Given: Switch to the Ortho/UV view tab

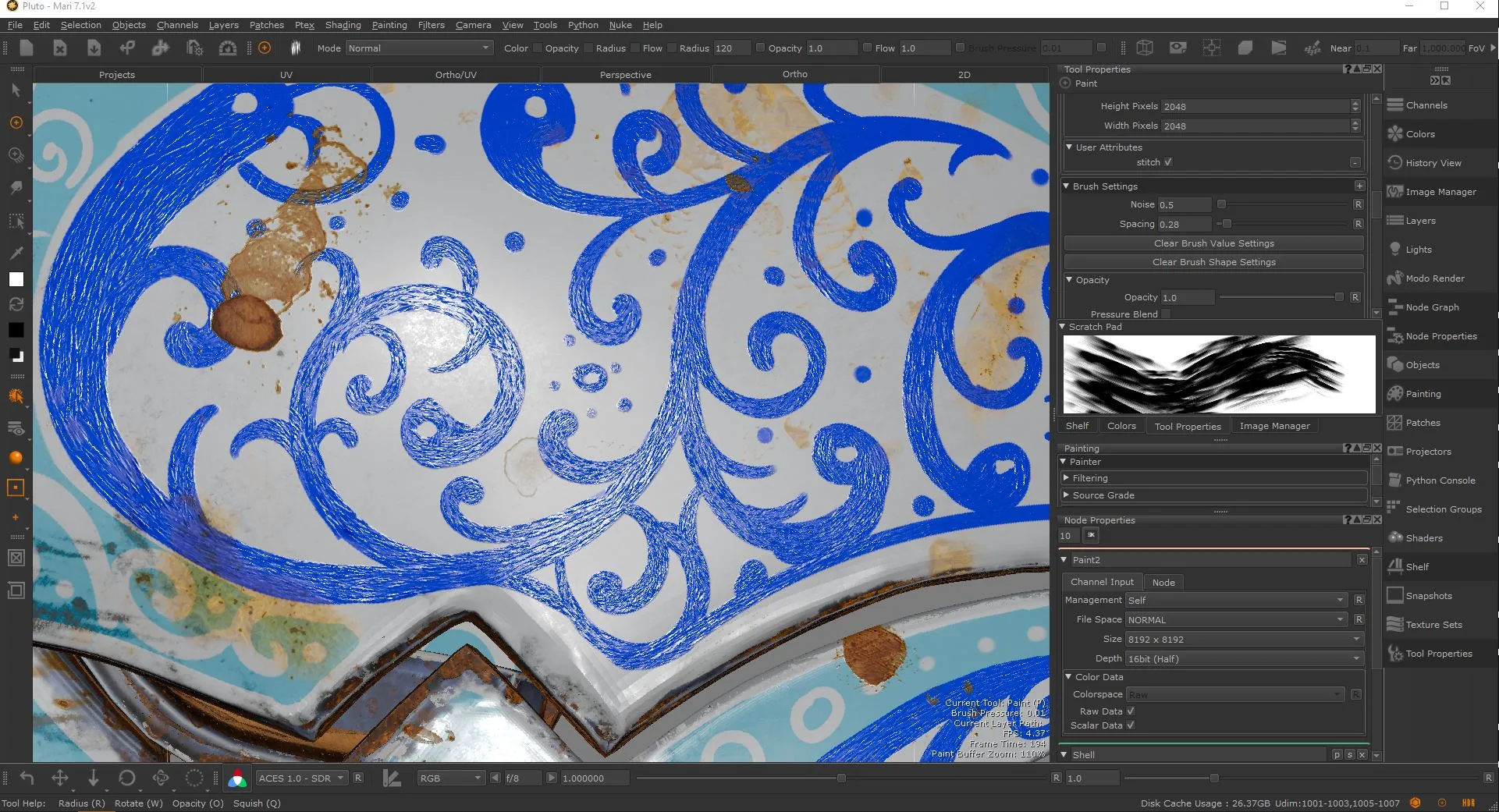Looking at the screenshot, I should coord(456,75).
